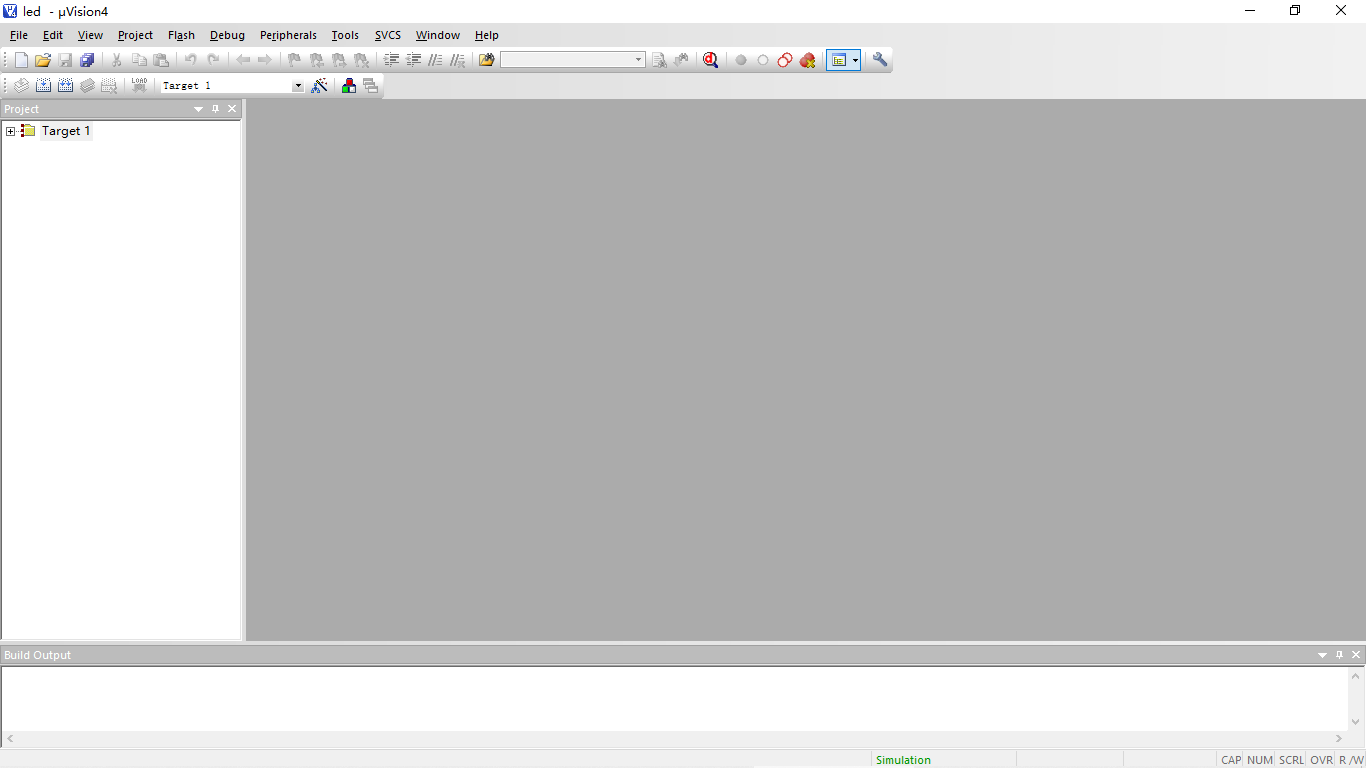Click the Incremental Find icon
Screen dimensions: 1366x768
(x=681, y=60)
